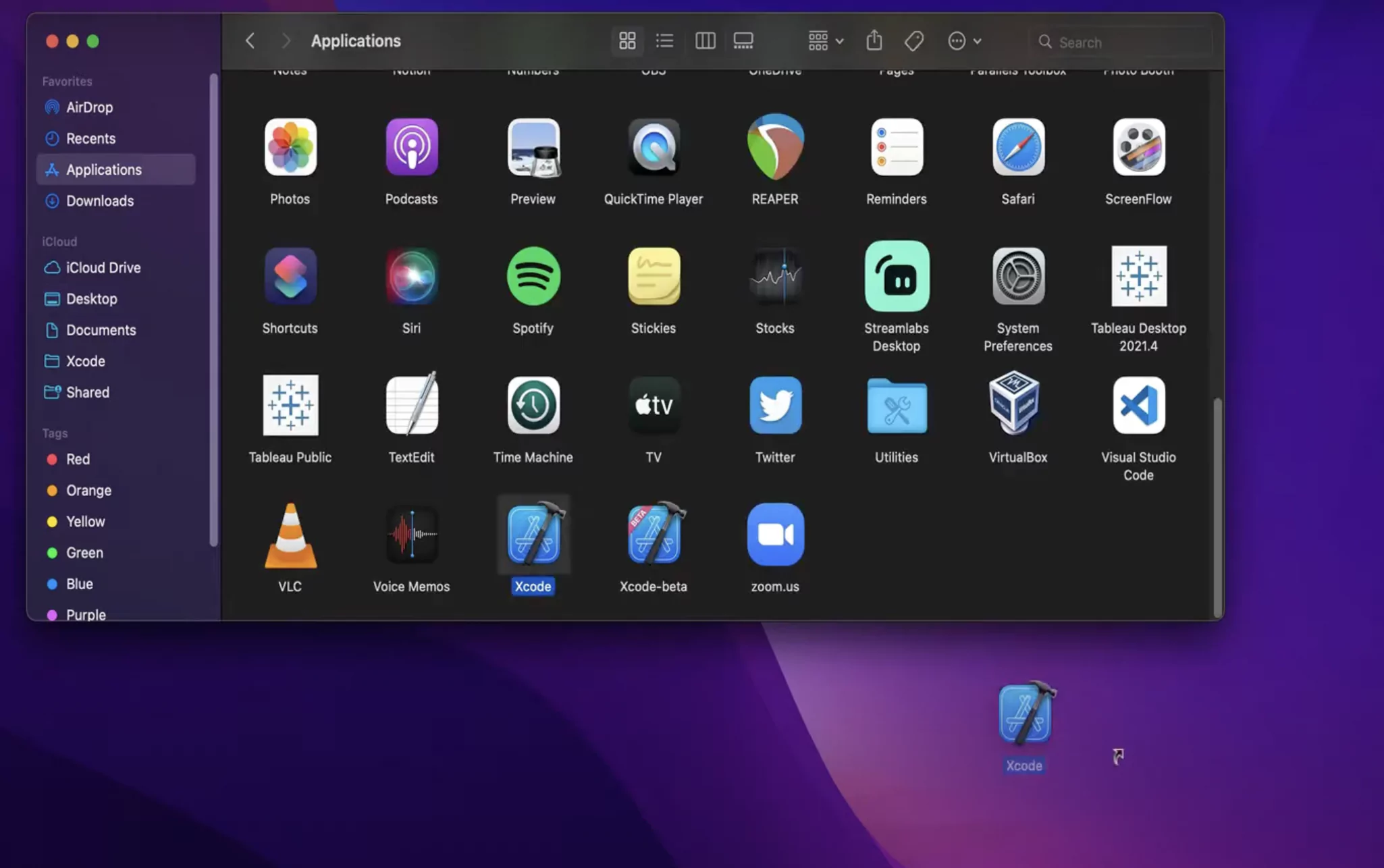Screen dimensions: 1384x868
Task: Collapse the Tags section in the sidebar
Action: click(55, 433)
